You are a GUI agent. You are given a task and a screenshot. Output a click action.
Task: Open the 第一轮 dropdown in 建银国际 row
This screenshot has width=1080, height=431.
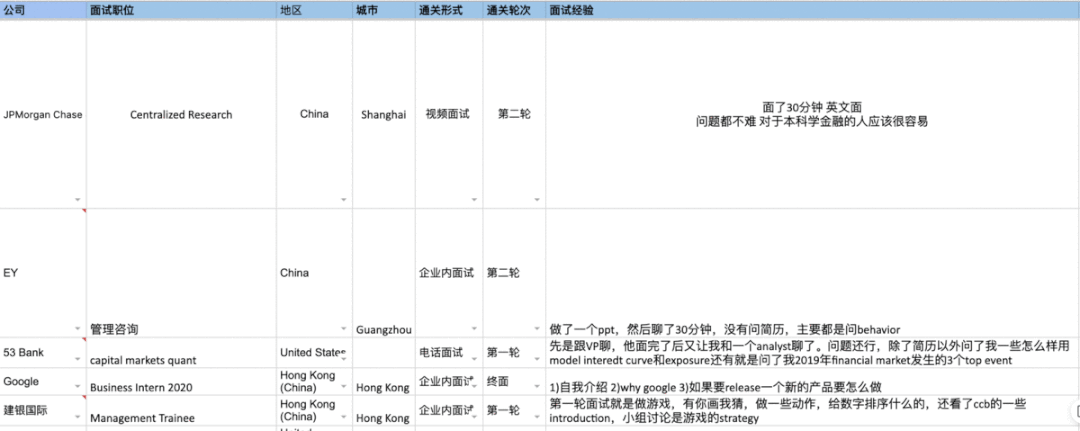tap(537, 417)
